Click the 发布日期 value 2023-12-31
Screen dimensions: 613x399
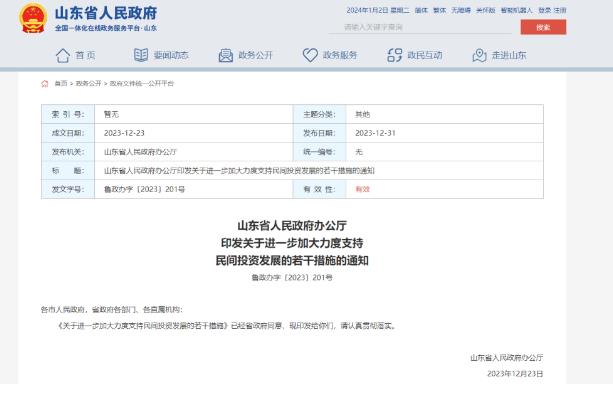point(375,133)
